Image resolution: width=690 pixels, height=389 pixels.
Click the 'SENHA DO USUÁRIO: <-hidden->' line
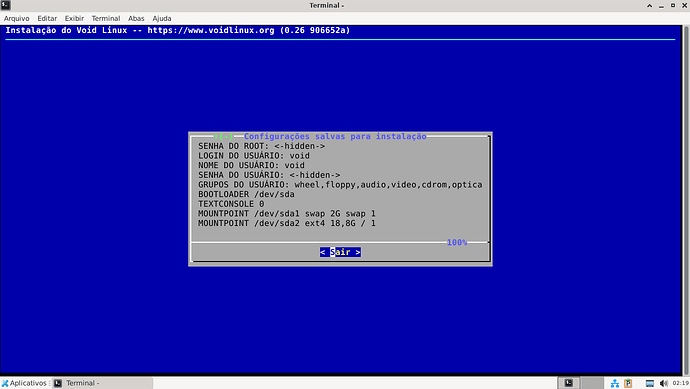click(x=269, y=175)
